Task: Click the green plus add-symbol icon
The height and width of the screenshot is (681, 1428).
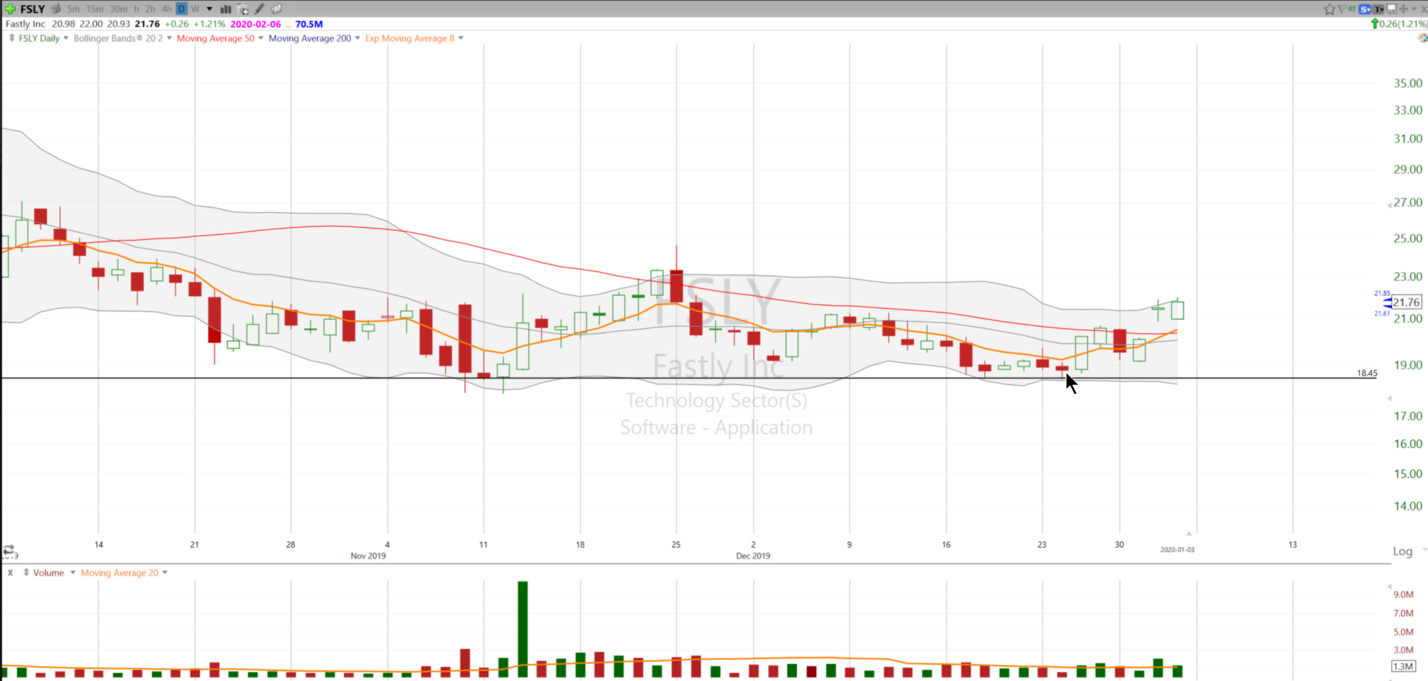Action: point(10,9)
